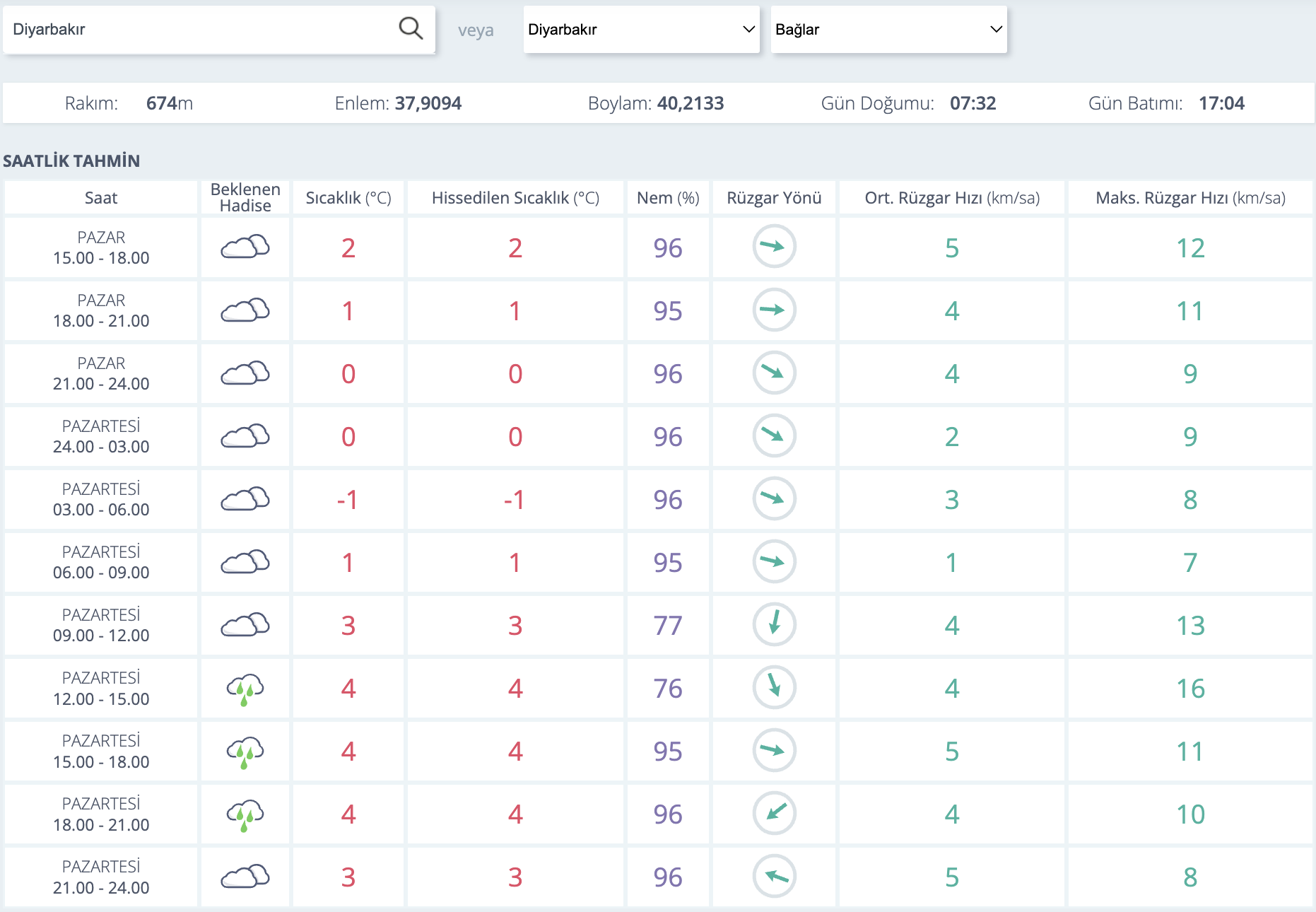This screenshot has height=912, width=1316.
Task: Click the PAZARTESİ 18.00 - 21.00 time cell
Action: pos(101,814)
